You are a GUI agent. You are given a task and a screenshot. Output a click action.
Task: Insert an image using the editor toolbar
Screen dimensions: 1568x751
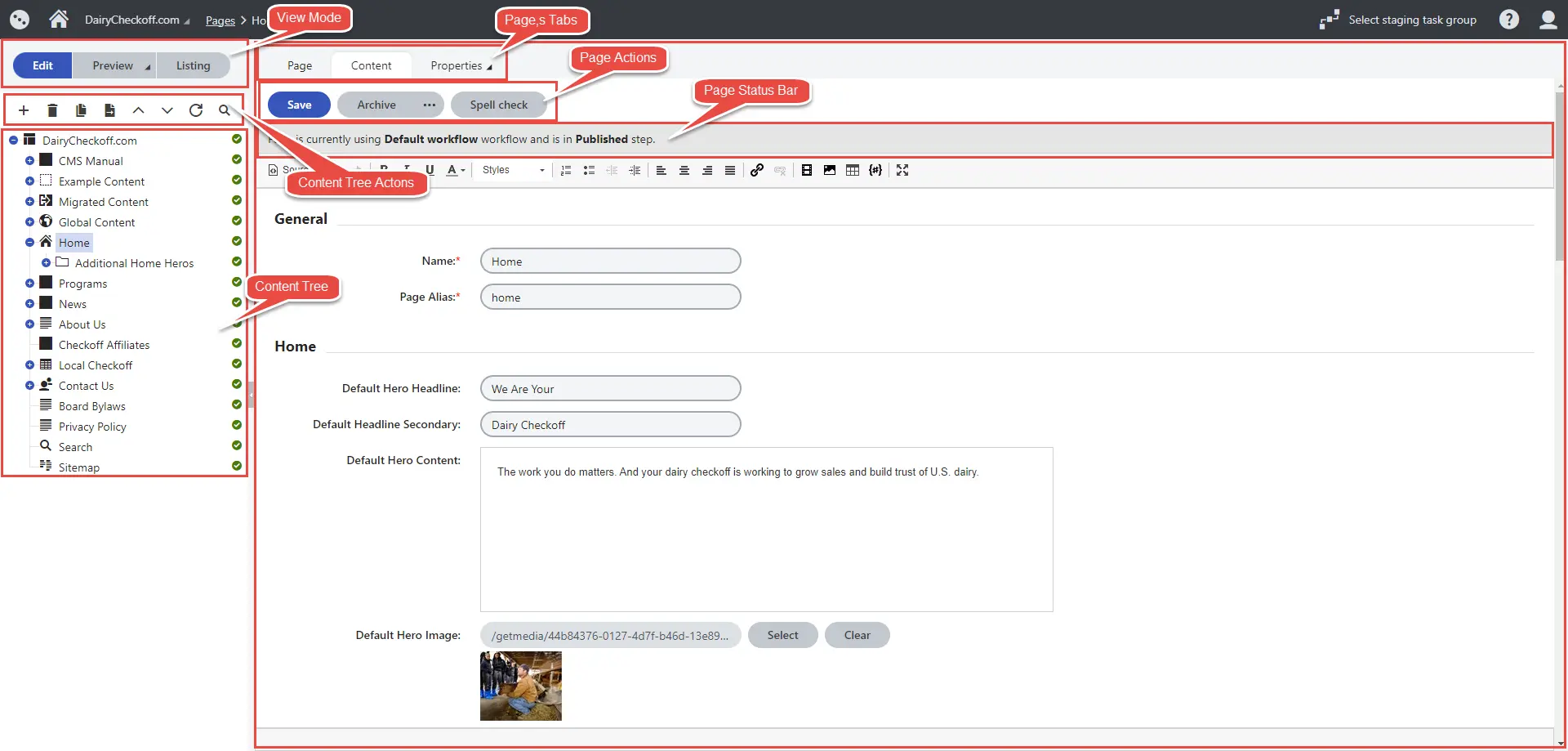(830, 170)
